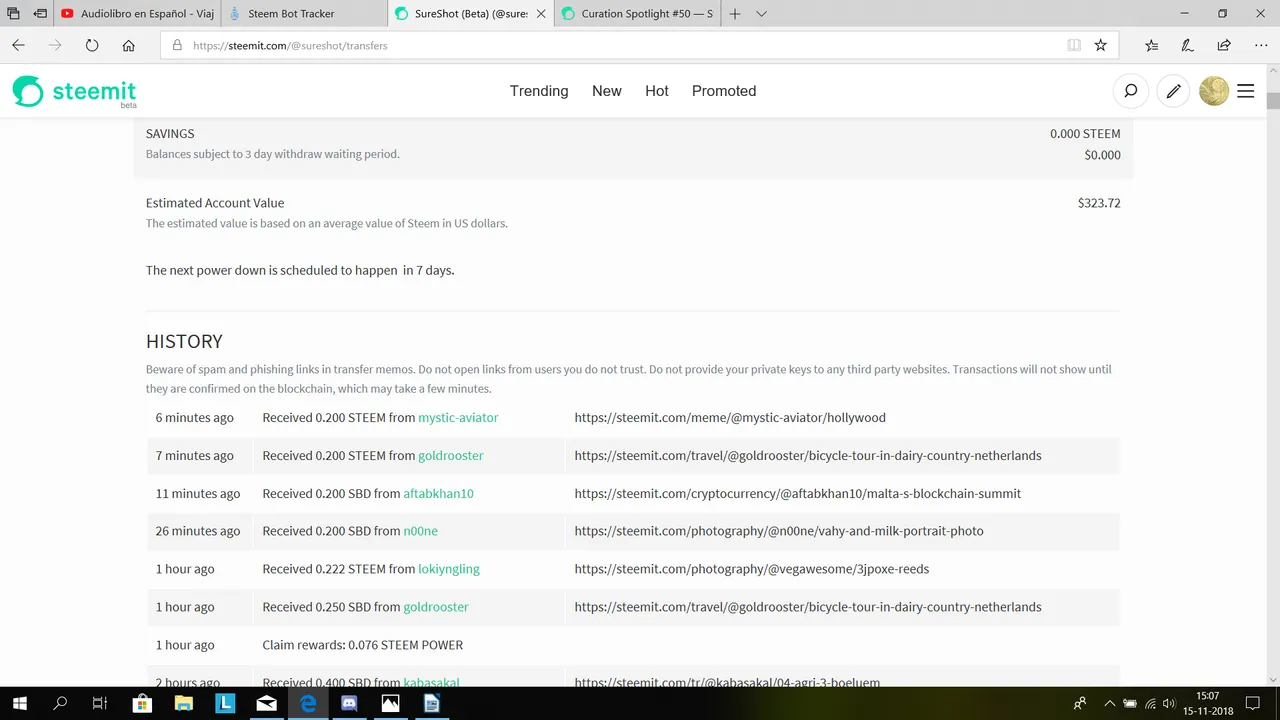Screen dimensions: 1280x720
Task: Open the Trending menu item
Action: pyautogui.click(x=539, y=91)
